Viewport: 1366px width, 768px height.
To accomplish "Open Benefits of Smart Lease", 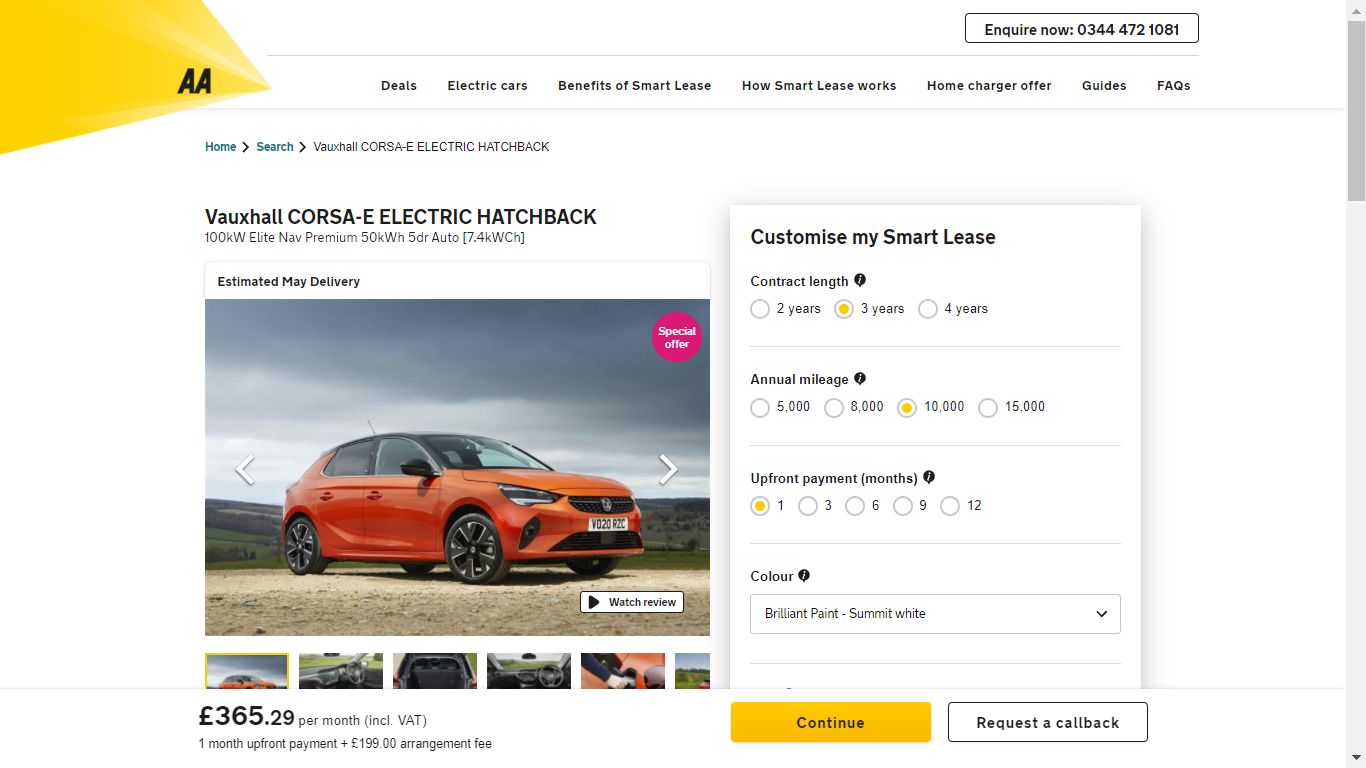I will click(x=635, y=86).
